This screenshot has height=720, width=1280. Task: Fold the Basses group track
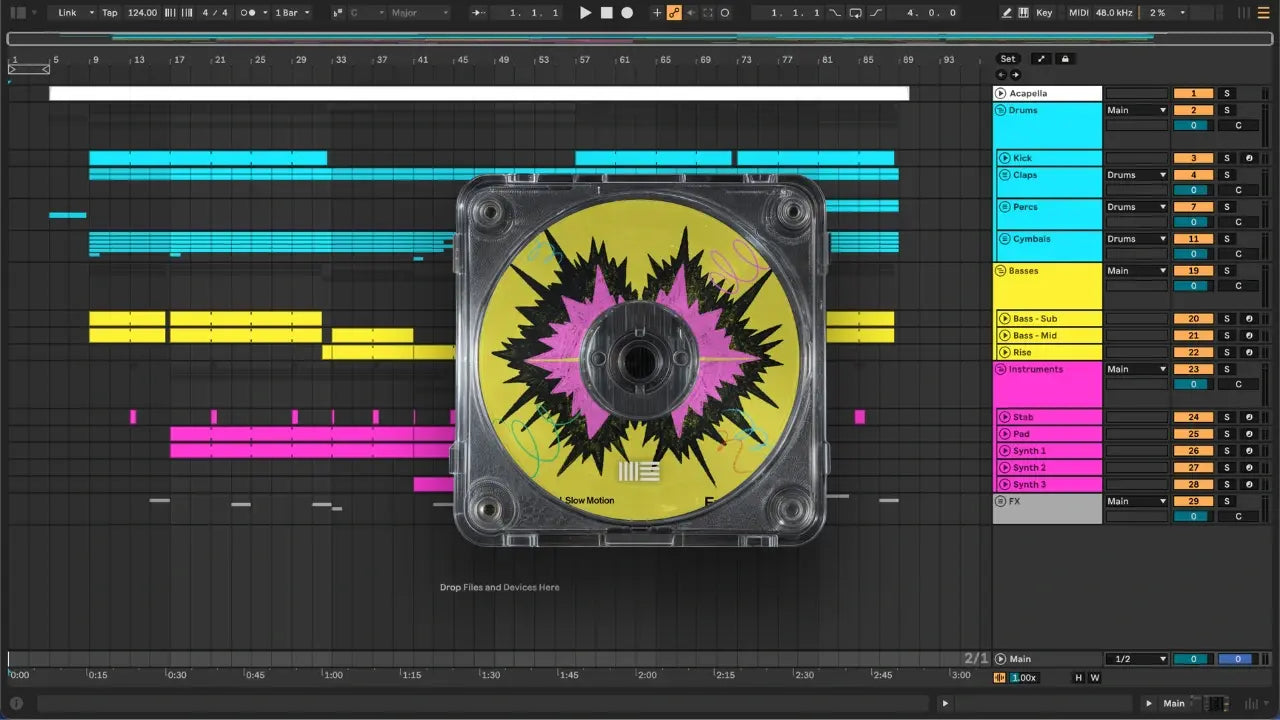coord(1000,271)
